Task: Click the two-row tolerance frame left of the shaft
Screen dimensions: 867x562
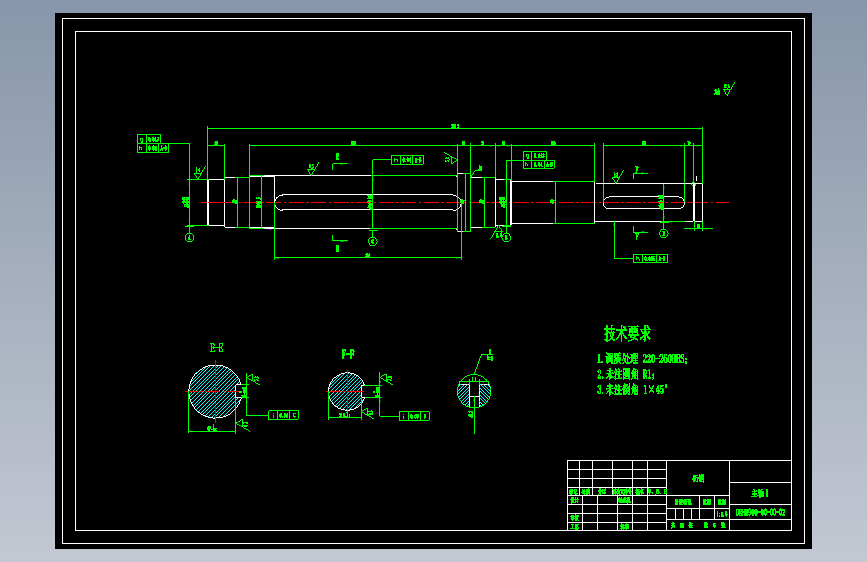Action: click(153, 144)
